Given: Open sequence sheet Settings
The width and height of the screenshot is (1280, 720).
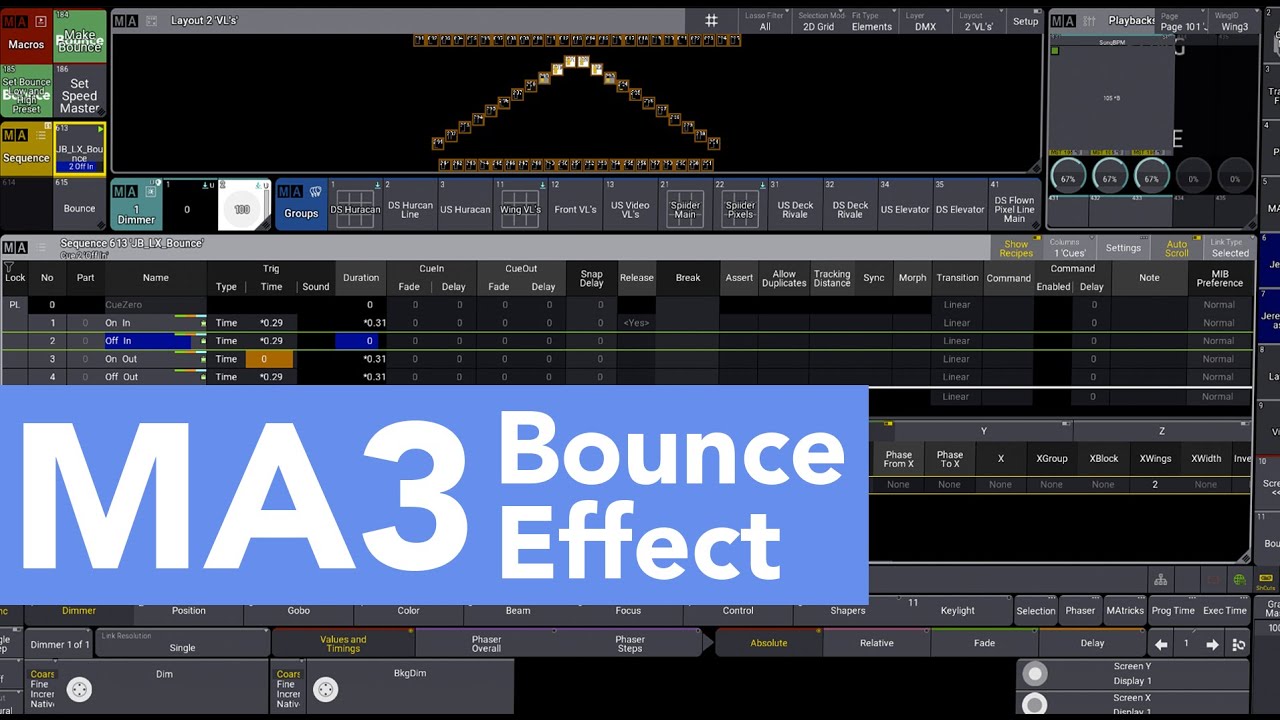Looking at the screenshot, I should [1122, 248].
